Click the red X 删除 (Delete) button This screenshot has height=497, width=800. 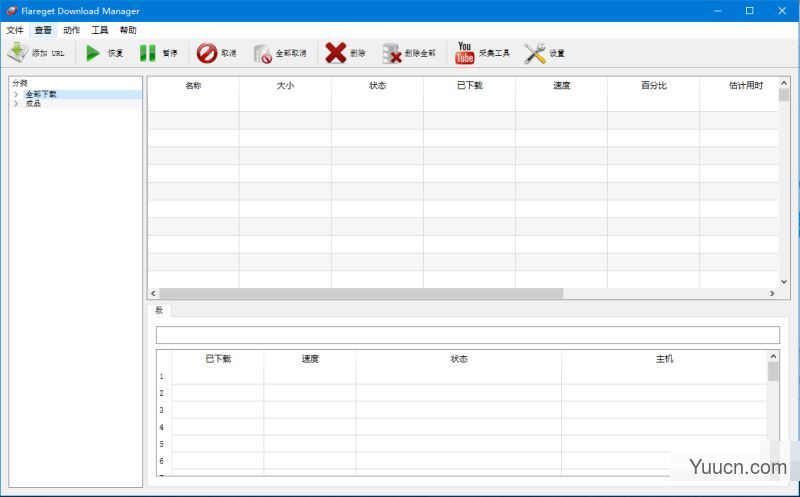pyautogui.click(x=345, y=53)
